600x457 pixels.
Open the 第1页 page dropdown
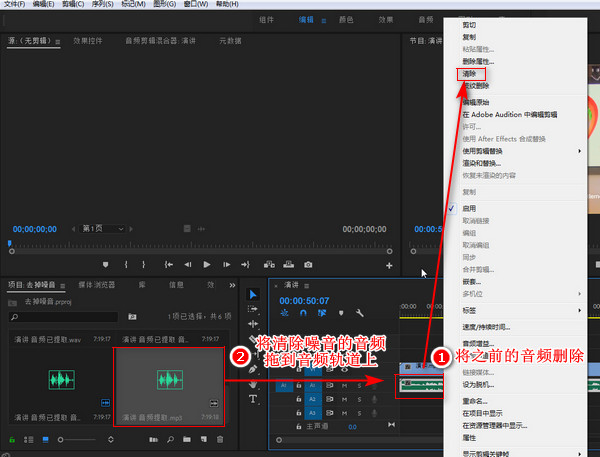tap(103, 228)
